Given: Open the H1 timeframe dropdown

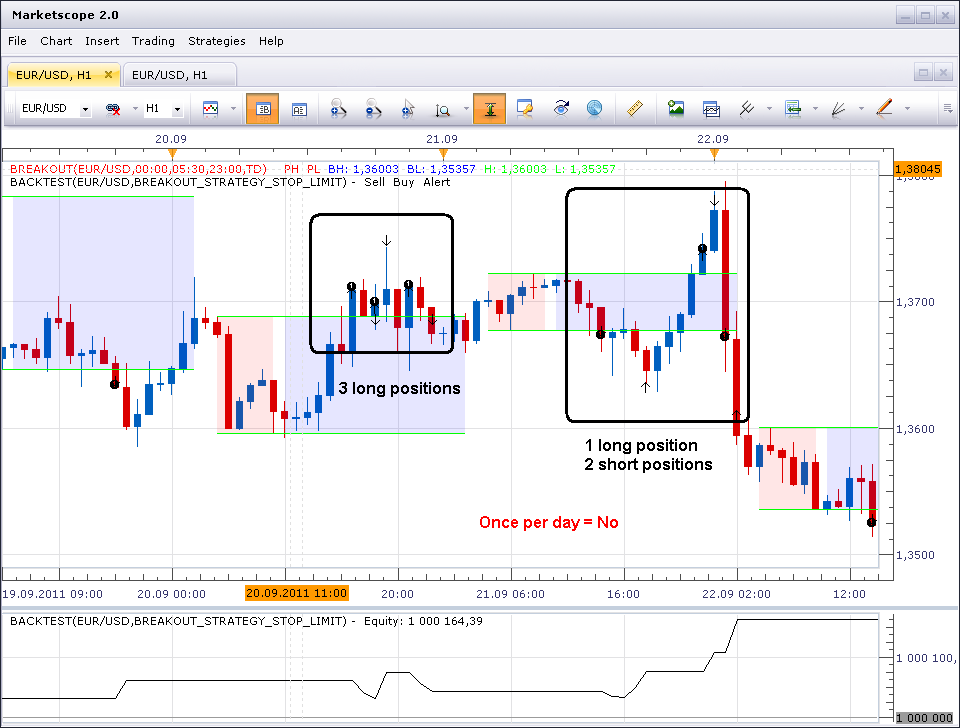Looking at the screenshot, I should coord(177,109).
